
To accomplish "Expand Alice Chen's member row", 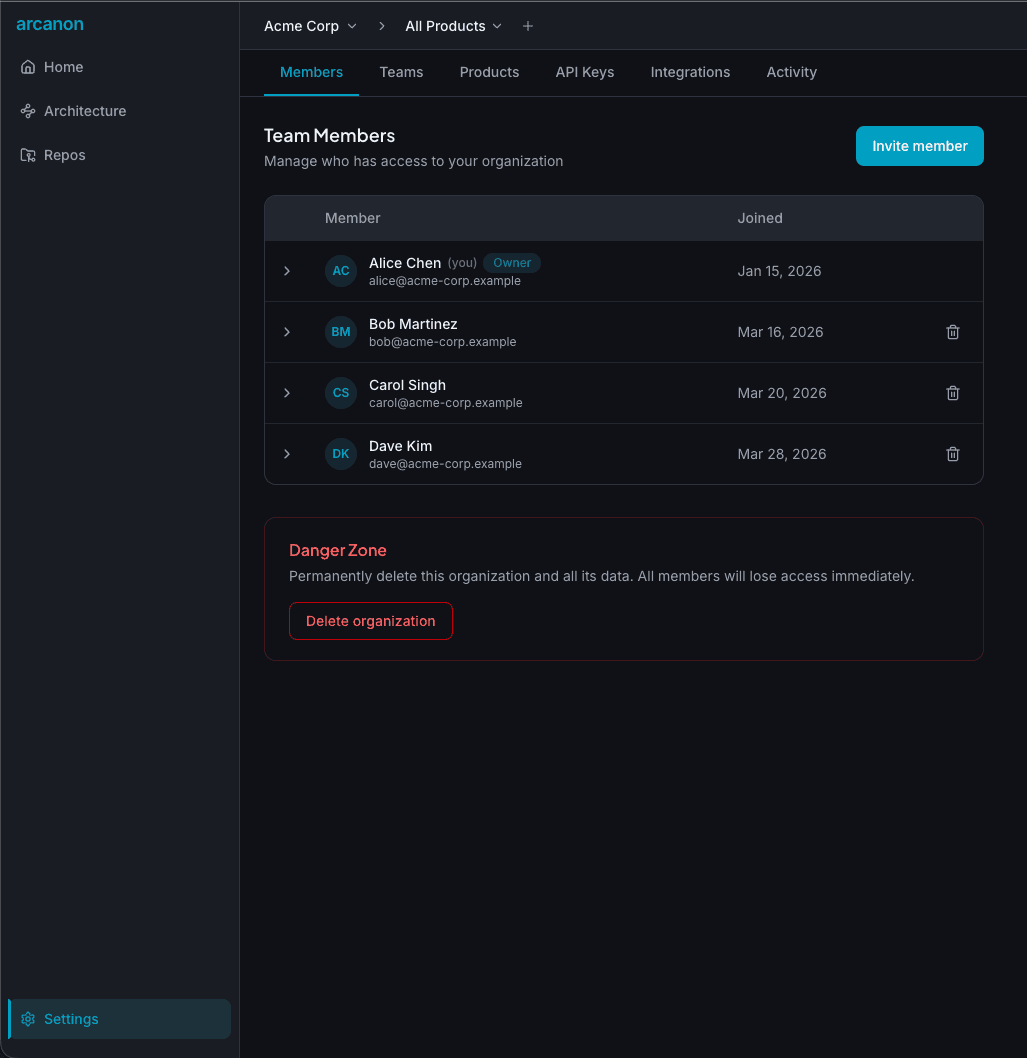I will click(287, 270).
